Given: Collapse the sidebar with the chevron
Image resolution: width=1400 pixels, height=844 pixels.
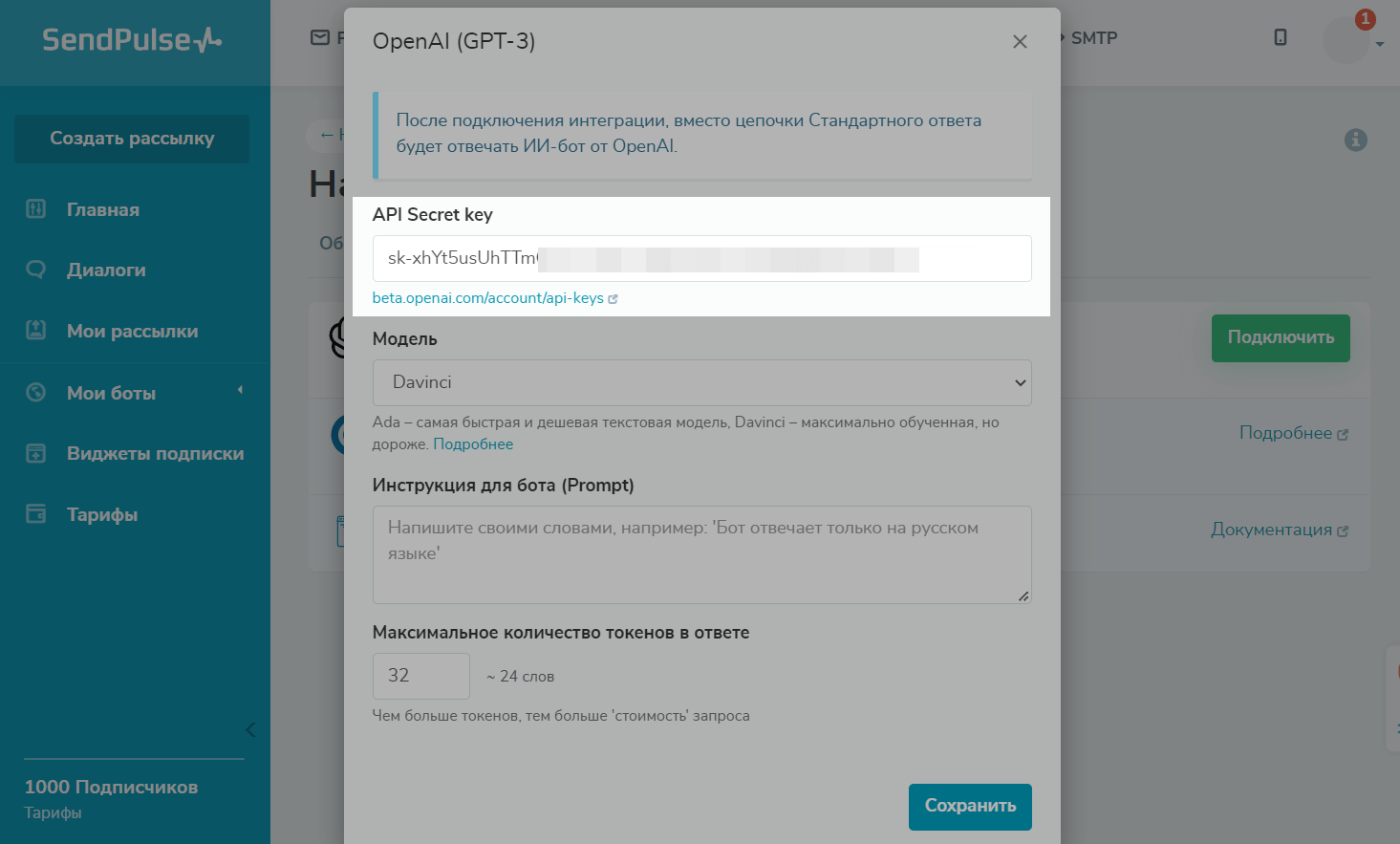Looking at the screenshot, I should click(x=250, y=730).
